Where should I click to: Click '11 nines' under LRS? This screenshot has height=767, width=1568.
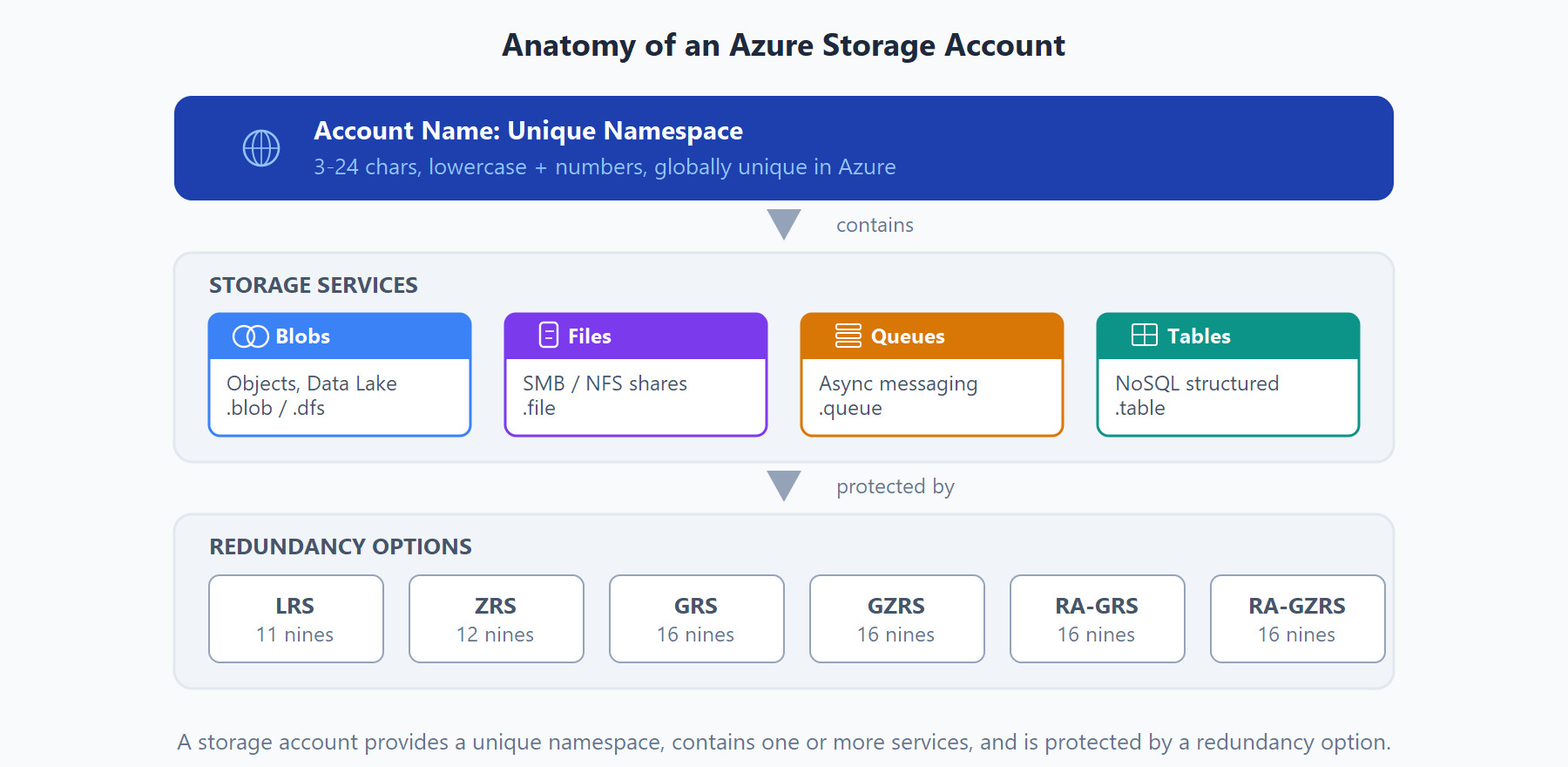click(x=295, y=635)
